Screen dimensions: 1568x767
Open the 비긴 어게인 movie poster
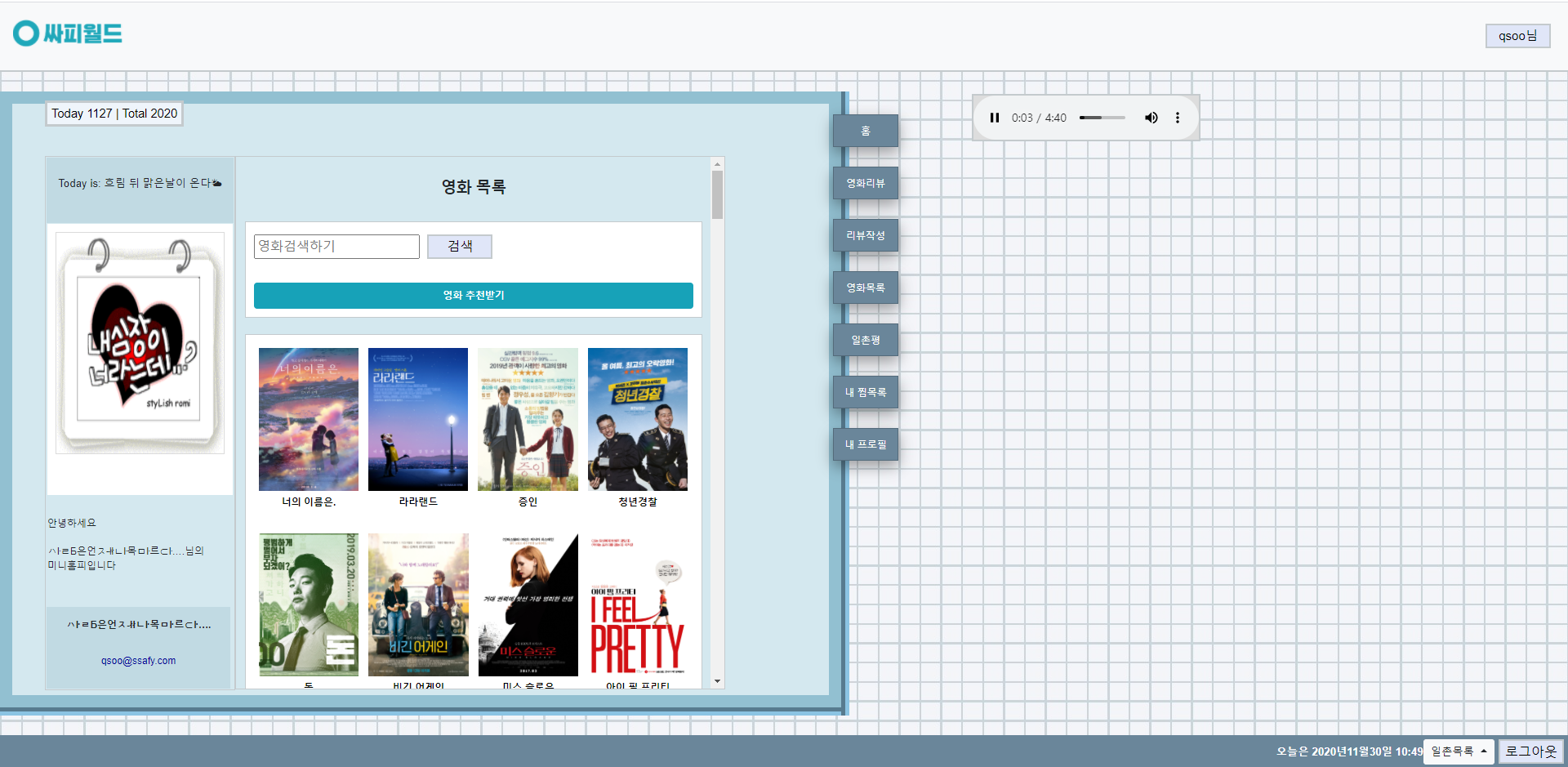coord(418,604)
